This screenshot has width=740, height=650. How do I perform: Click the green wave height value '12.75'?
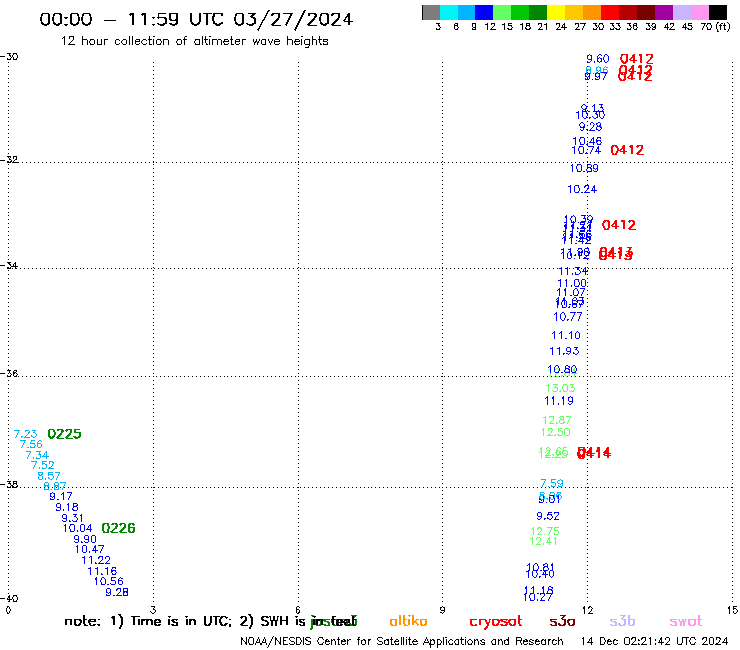(x=545, y=532)
